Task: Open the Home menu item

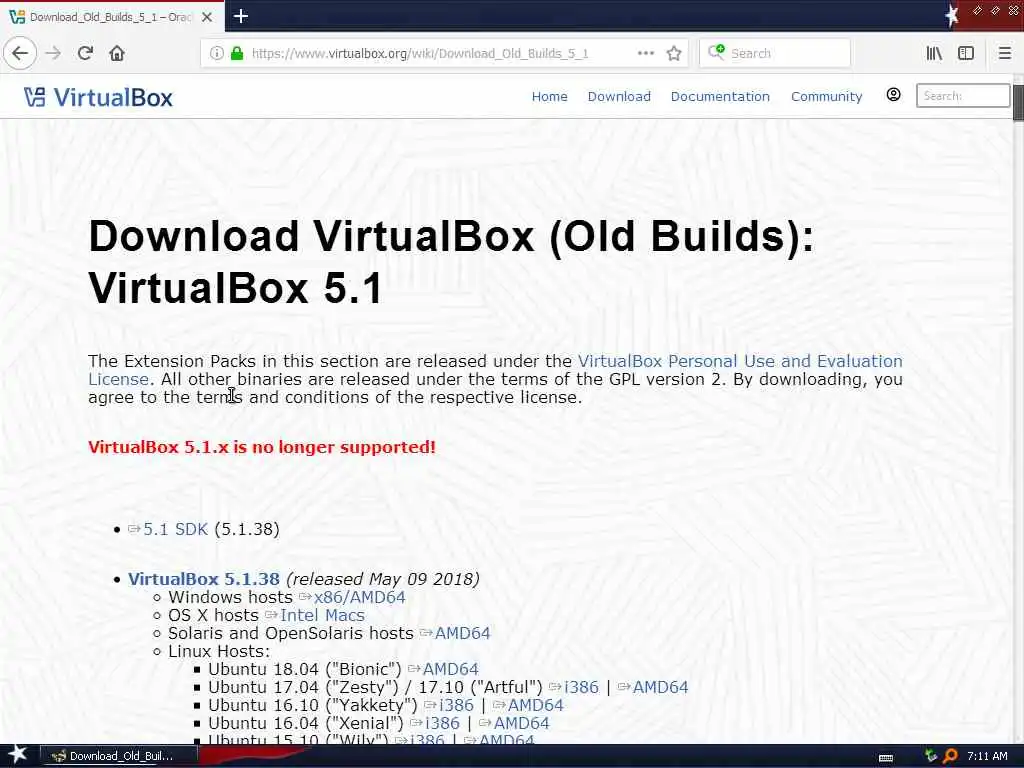Action: (549, 97)
